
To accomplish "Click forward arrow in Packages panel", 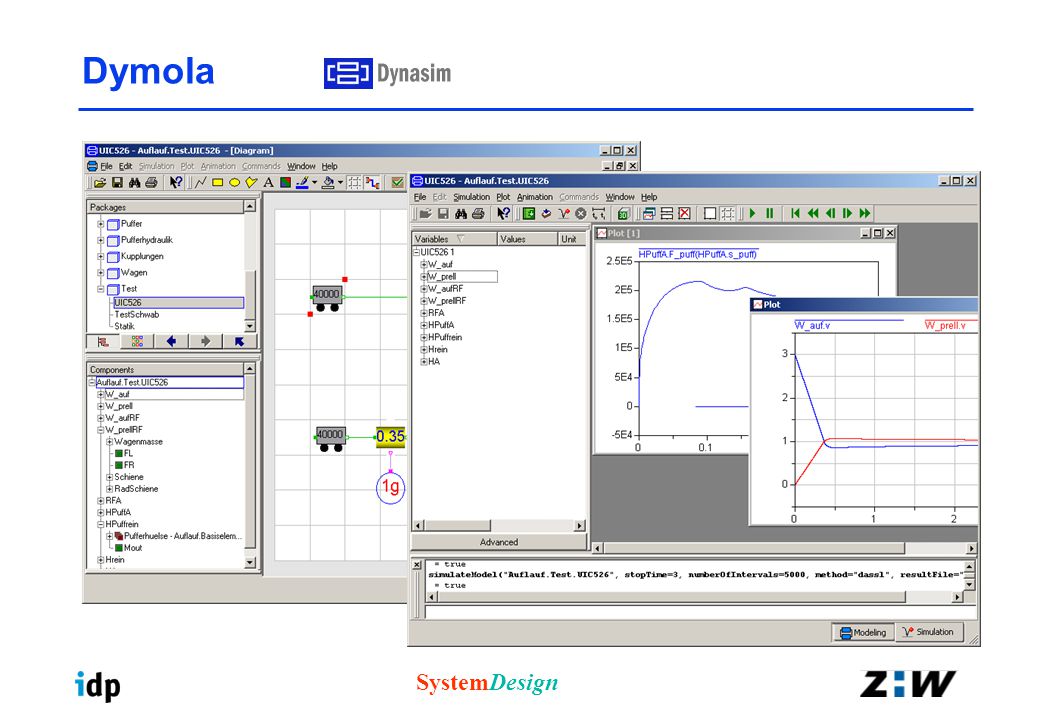I will 206,341.
